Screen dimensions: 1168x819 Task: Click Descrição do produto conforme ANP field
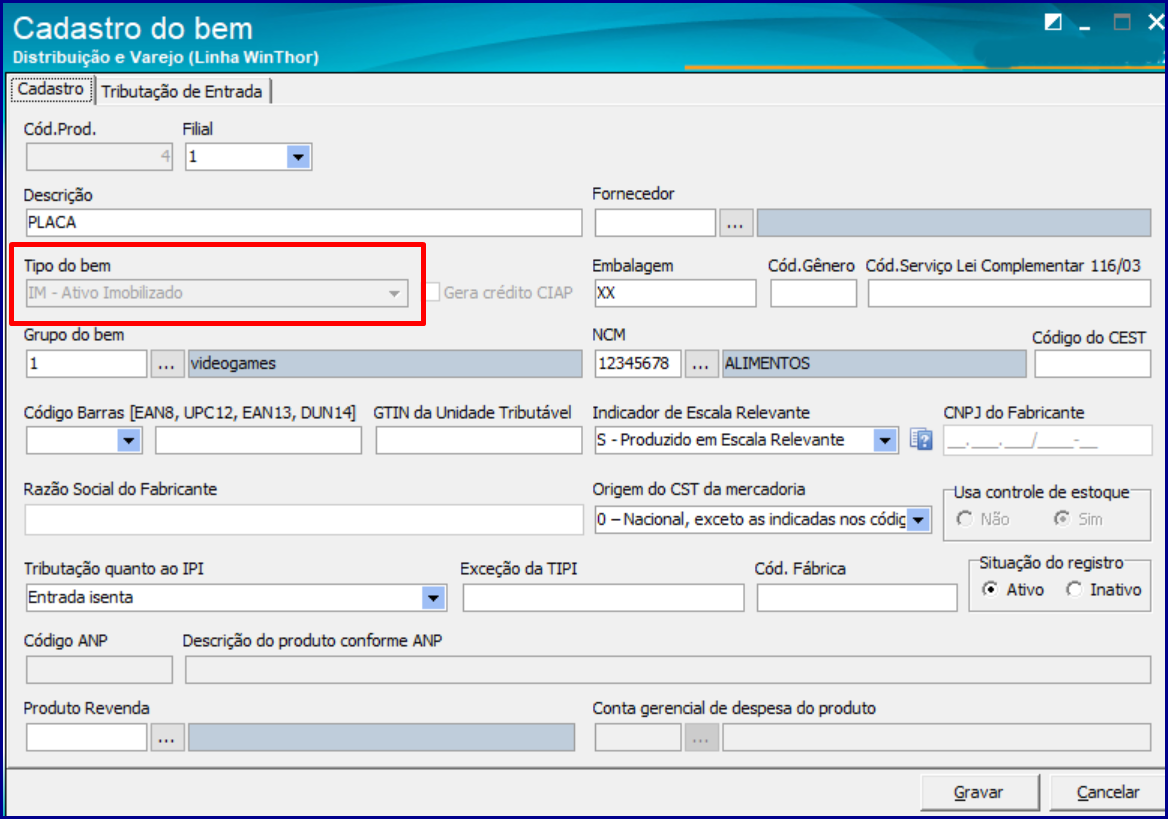tap(668, 670)
